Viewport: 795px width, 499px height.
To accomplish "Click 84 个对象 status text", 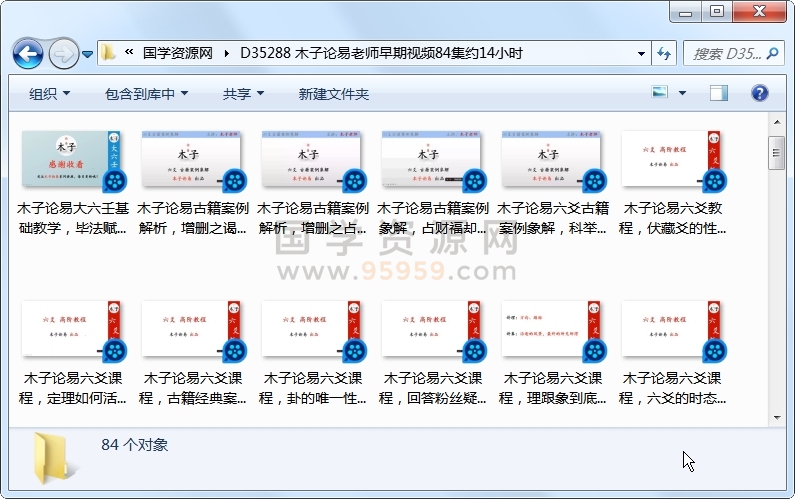I will 134,445.
